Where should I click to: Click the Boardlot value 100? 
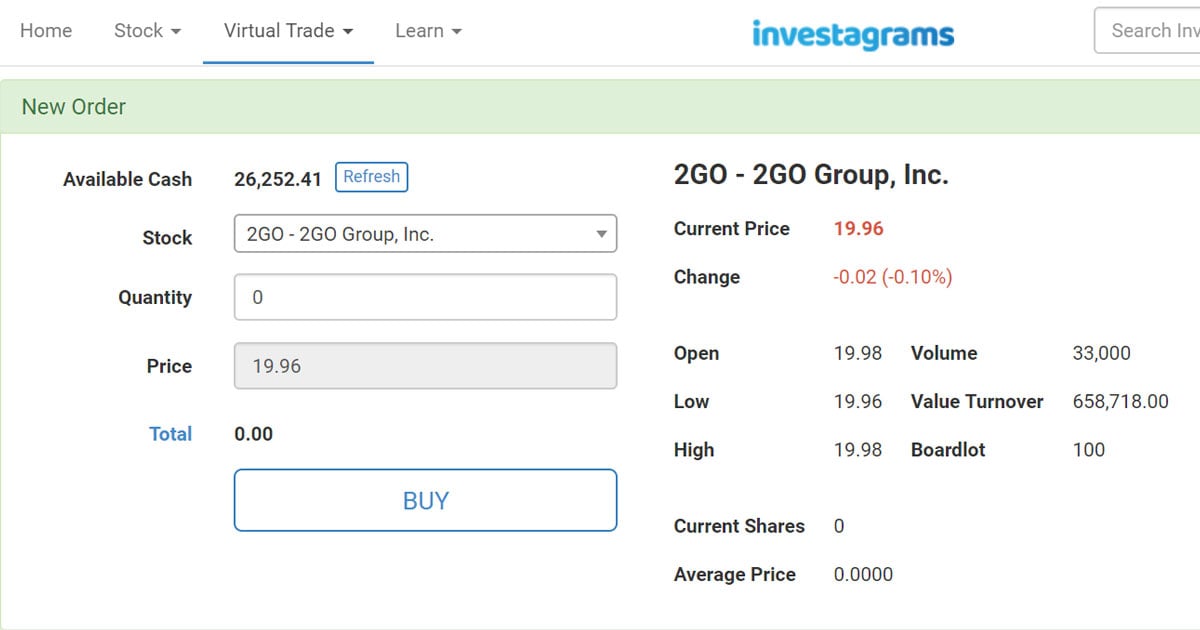pos(1088,450)
